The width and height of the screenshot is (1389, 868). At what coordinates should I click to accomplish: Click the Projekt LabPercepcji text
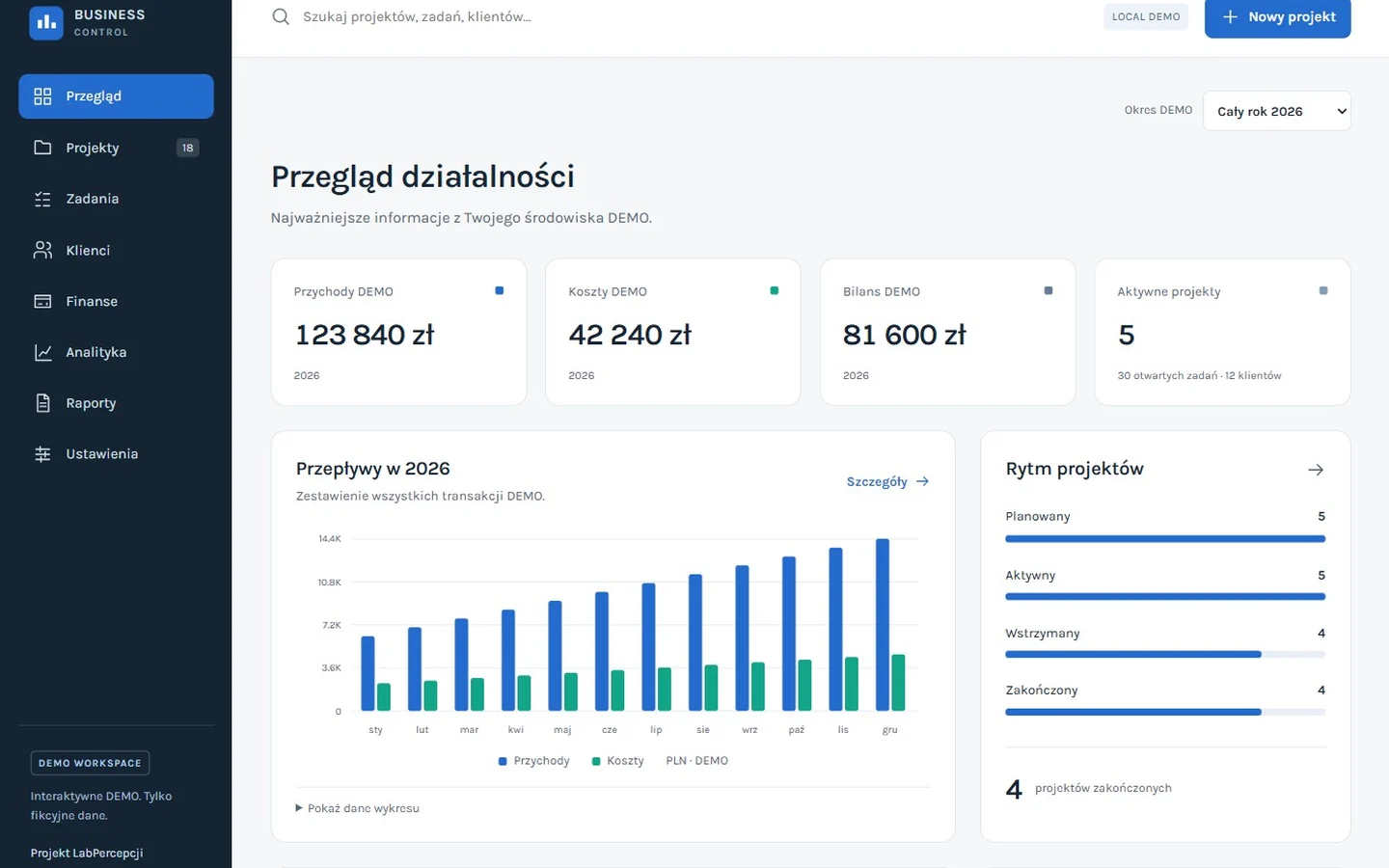(x=87, y=853)
